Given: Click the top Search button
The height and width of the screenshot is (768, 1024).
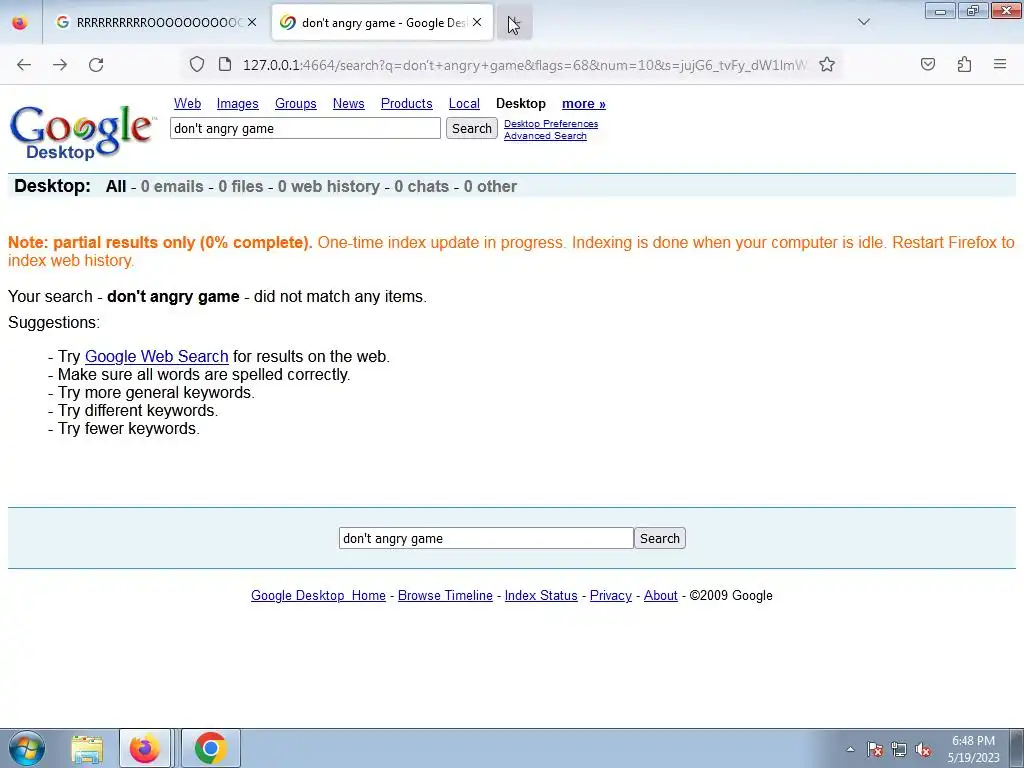Looking at the screenshot, I should pos(472,128).
